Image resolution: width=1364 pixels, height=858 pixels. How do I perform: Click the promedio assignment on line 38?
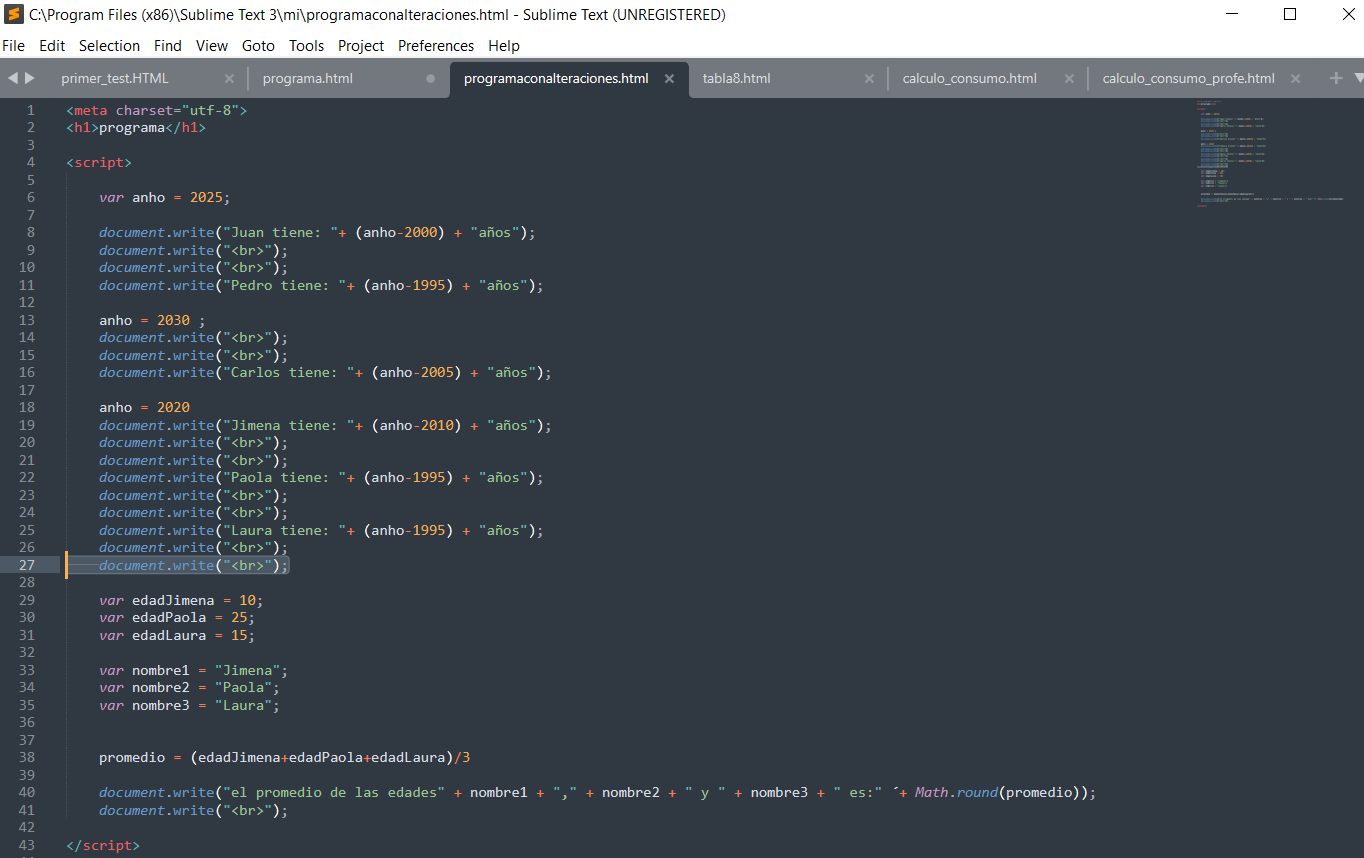[285, 757]
